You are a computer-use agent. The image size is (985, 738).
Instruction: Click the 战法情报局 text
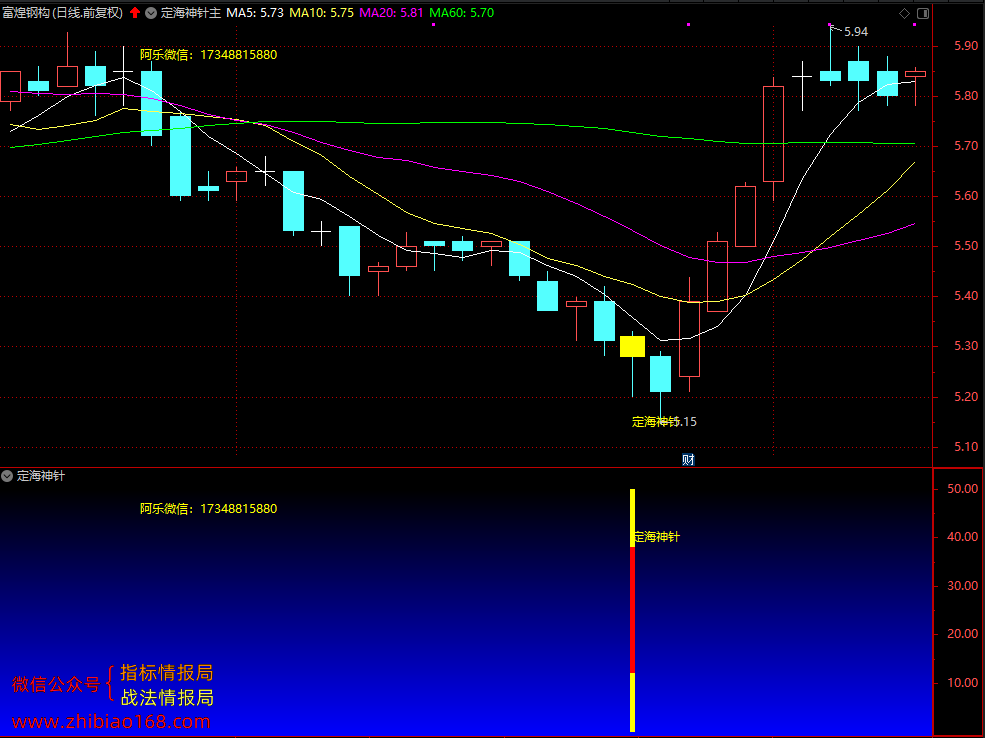tap(167, 698)
